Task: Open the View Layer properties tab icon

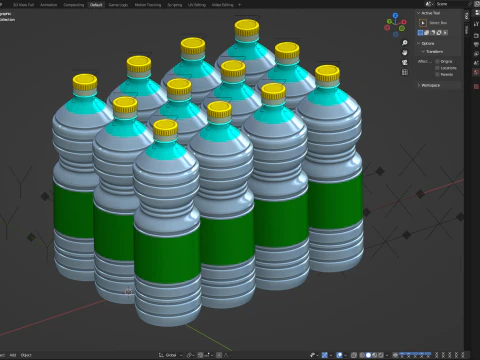Action: (476, 53)
